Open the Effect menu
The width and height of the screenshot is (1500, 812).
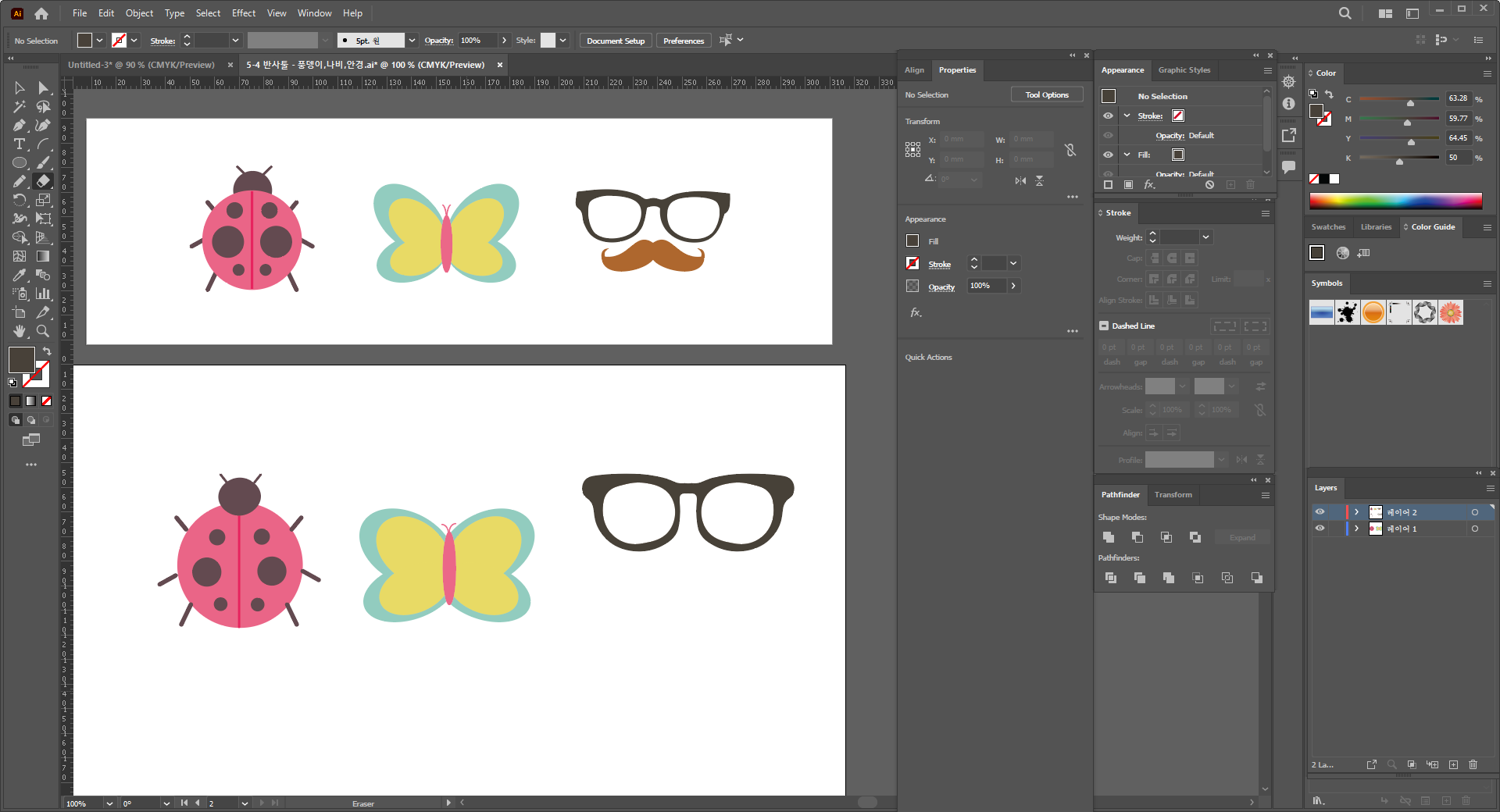coord(244,13)
